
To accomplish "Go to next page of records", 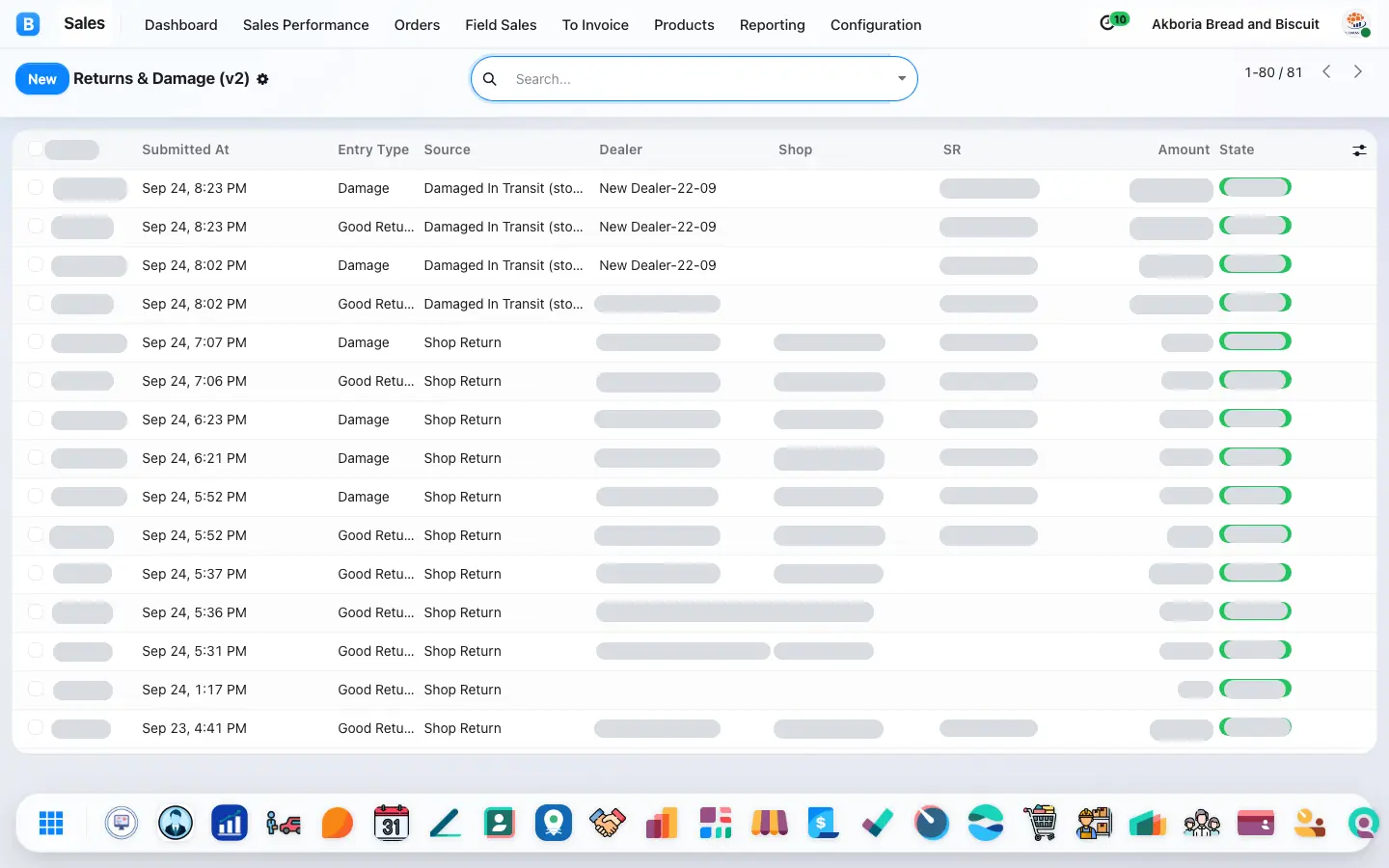I will click(1358, 72).
